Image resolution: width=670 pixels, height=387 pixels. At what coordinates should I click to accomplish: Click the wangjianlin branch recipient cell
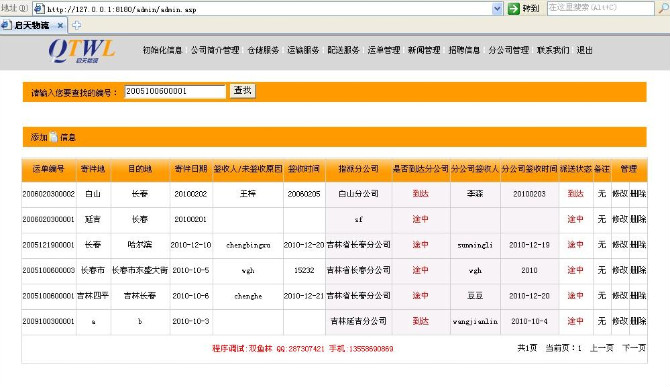coord(475,321)
